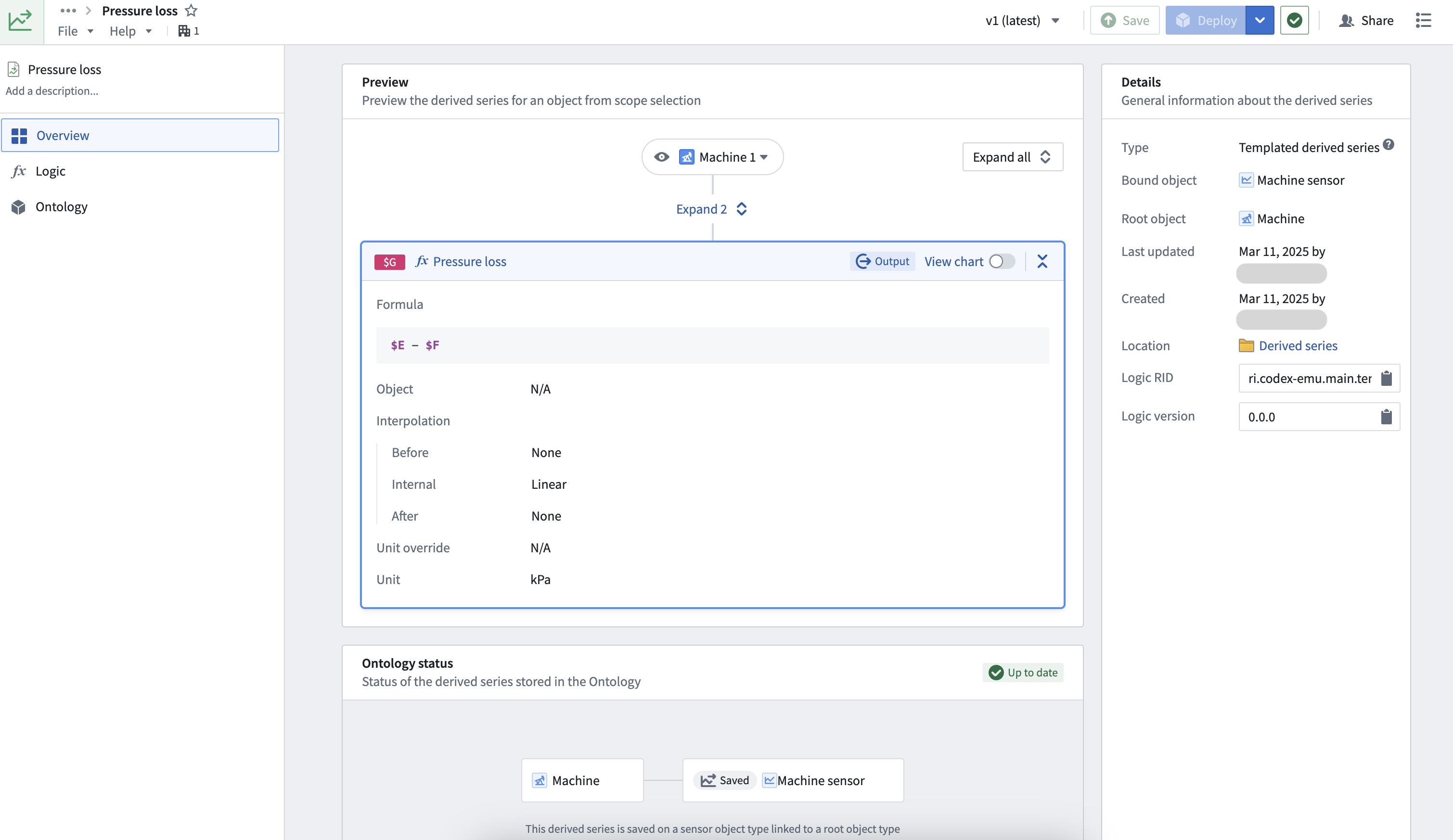Open the Machine 1 object dropdown
Image resolution: width=1453 pixels, height=840 pixels.
pyautogui.click(x=724, y=157)
